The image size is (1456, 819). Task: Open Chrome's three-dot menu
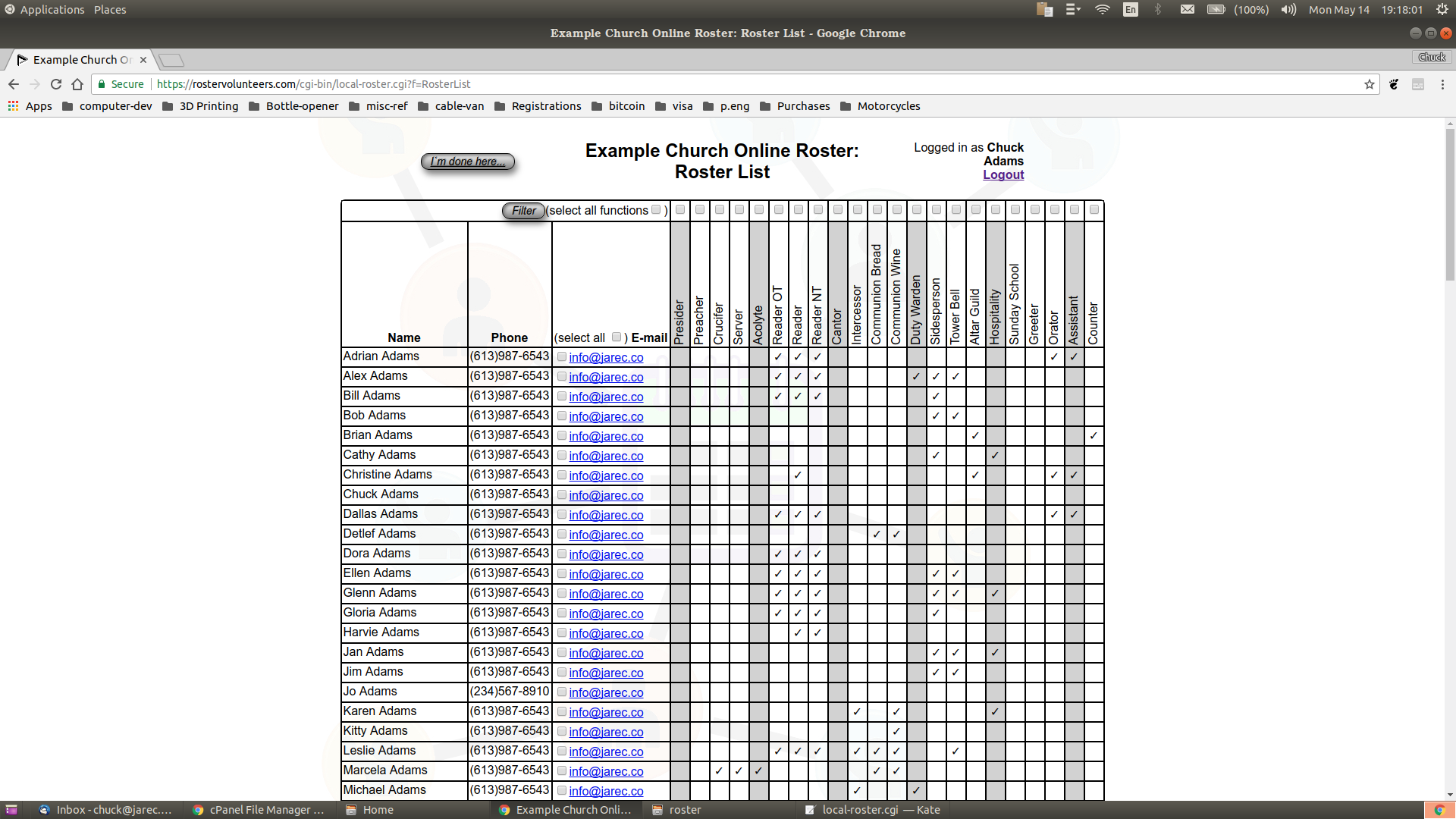pos(1442,84)
